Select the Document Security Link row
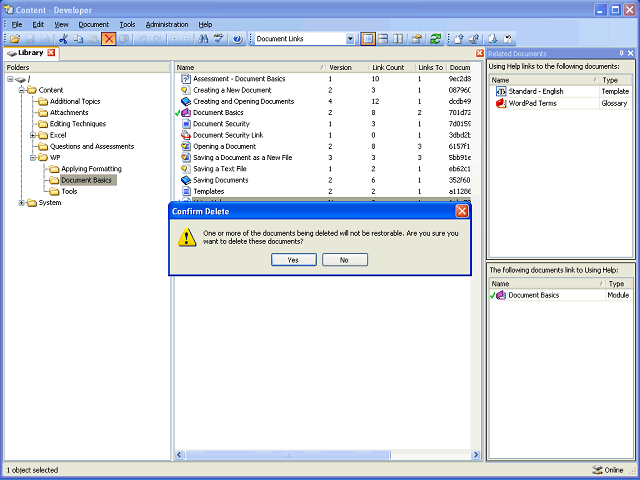 (323, 135)
